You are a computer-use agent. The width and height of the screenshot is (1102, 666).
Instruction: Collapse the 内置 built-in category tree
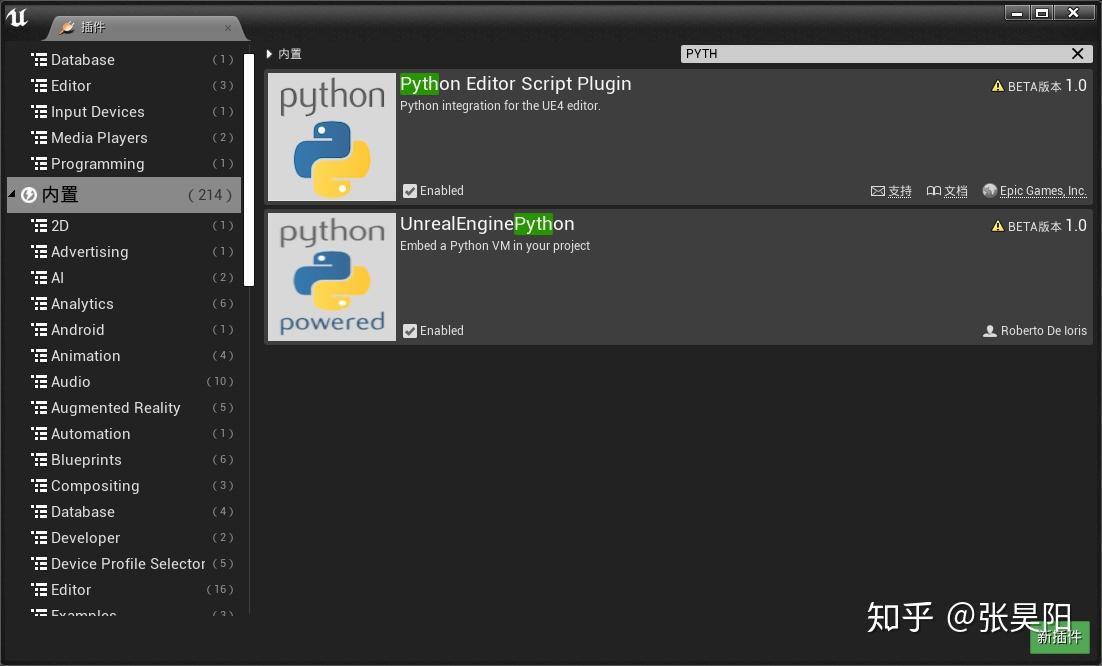11,193
